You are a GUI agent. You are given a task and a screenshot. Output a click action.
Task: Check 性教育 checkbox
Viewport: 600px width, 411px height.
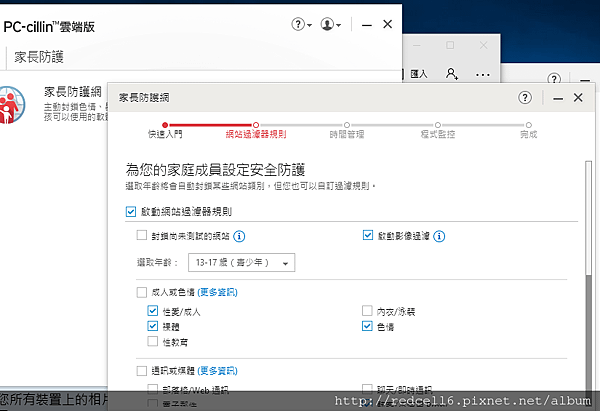tap(152, 341)
